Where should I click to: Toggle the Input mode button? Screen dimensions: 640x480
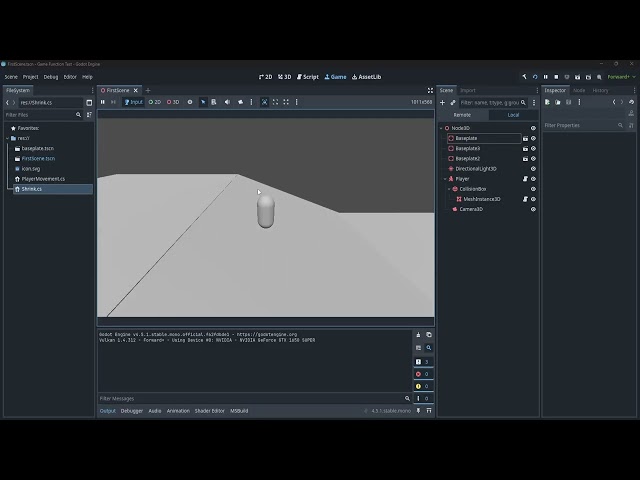pos(133,102)
